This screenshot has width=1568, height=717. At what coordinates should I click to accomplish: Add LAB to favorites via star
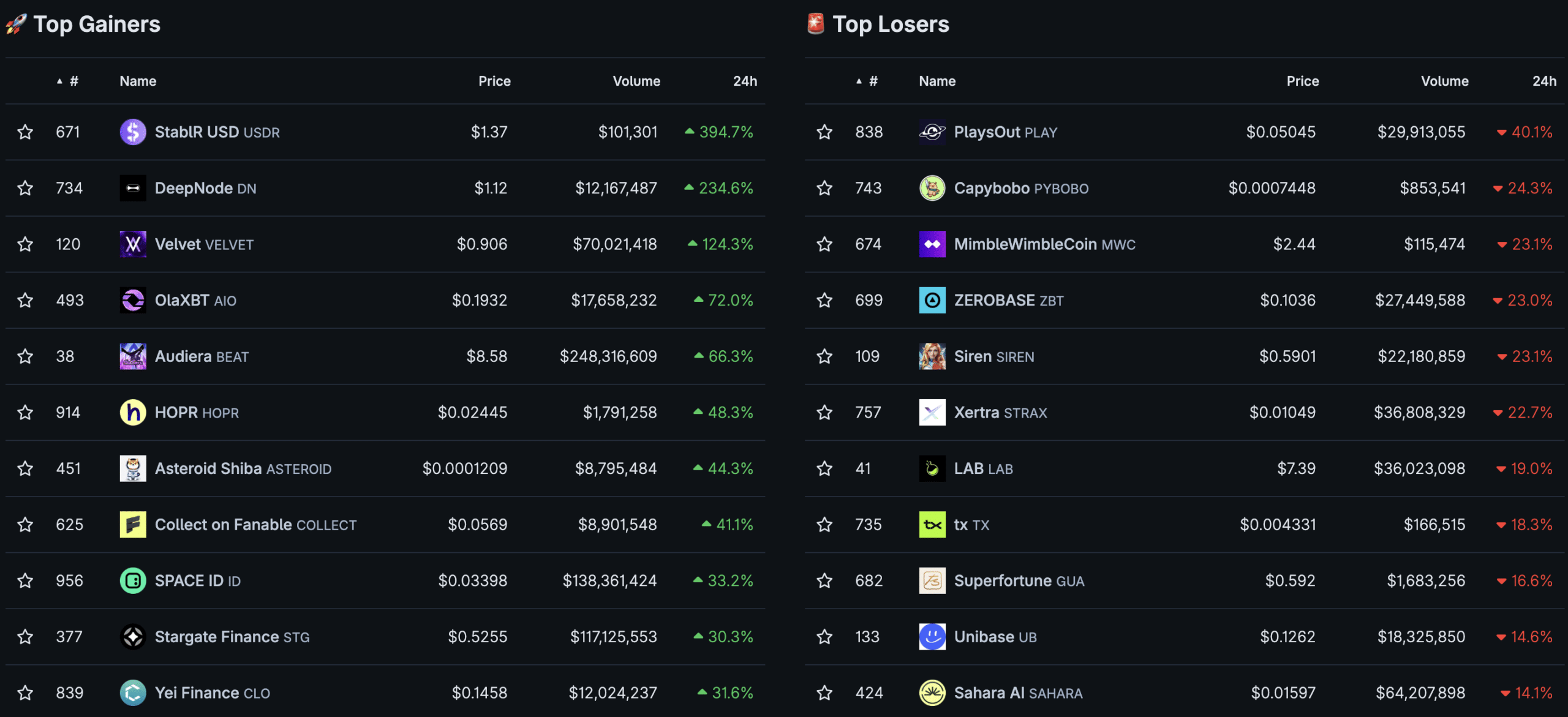824,468
